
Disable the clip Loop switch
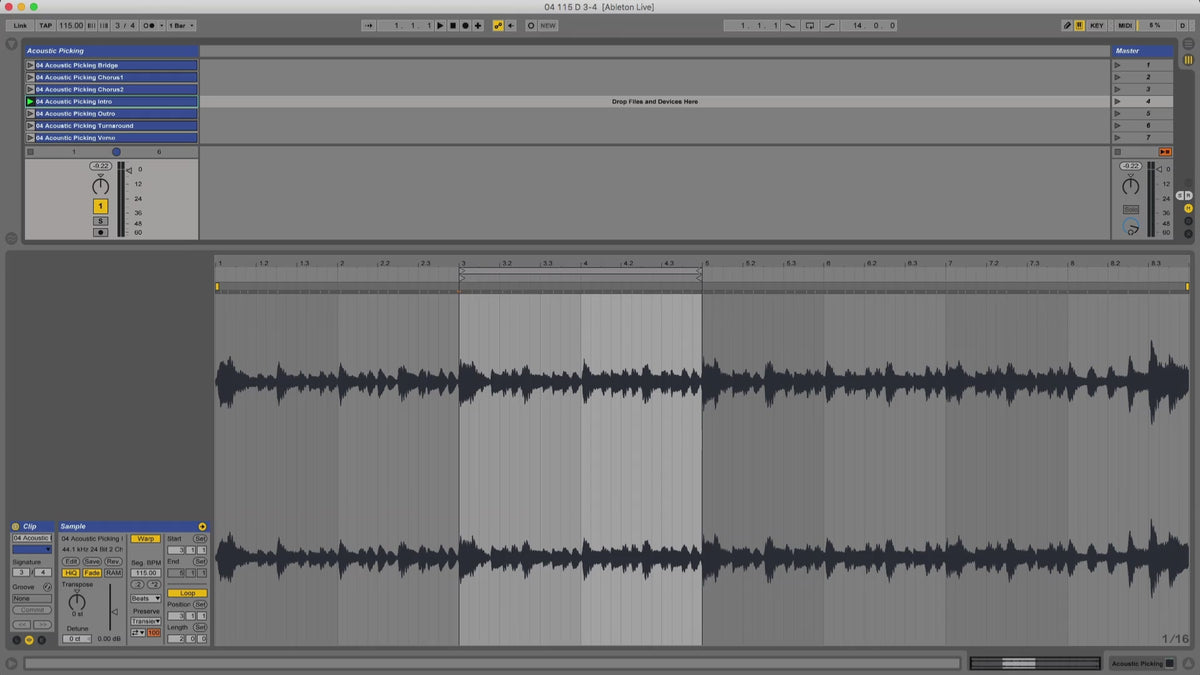(x=187, y=593)
